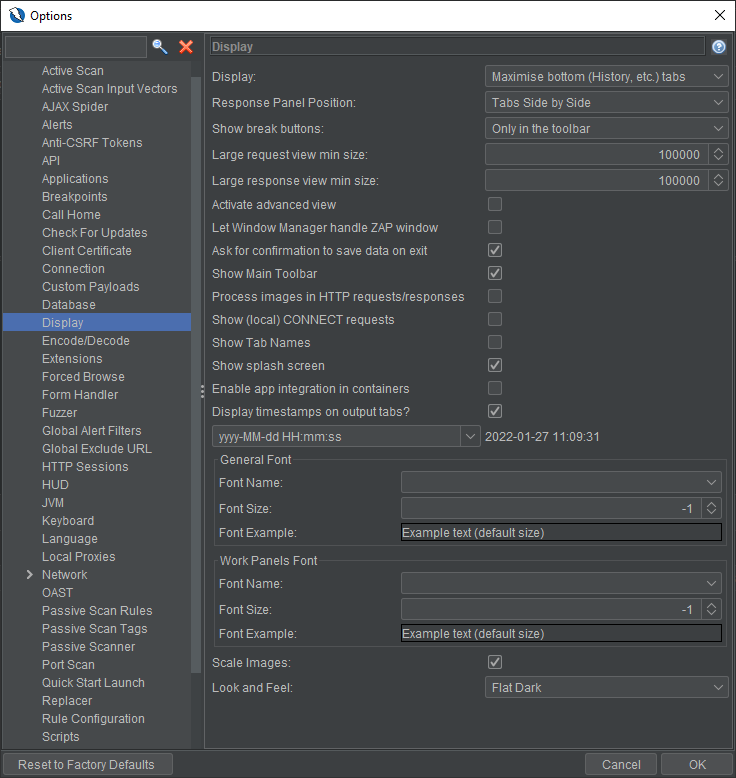Expand the Network tree node
Viewport: 736px width, 778px height.
(29, 575)
